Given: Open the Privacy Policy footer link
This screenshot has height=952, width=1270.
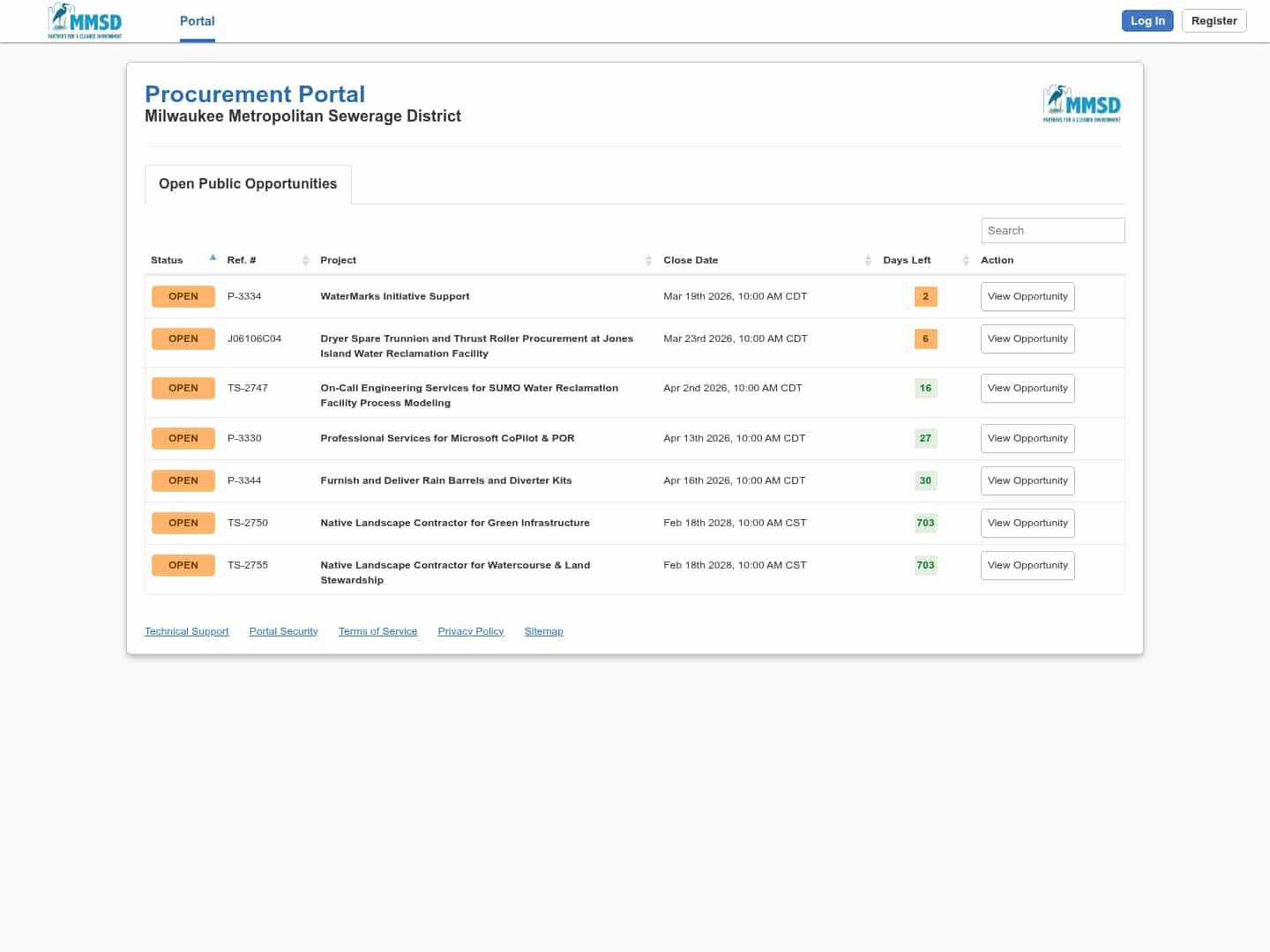Looking at the screenshot, I should tap(470, 631).
